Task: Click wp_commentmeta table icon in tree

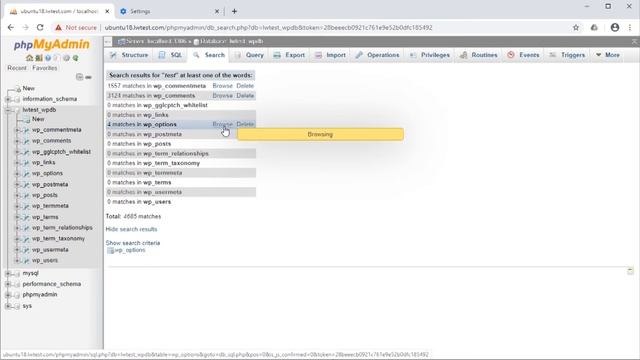Action: pyautogui.click(x=26, y=130)
